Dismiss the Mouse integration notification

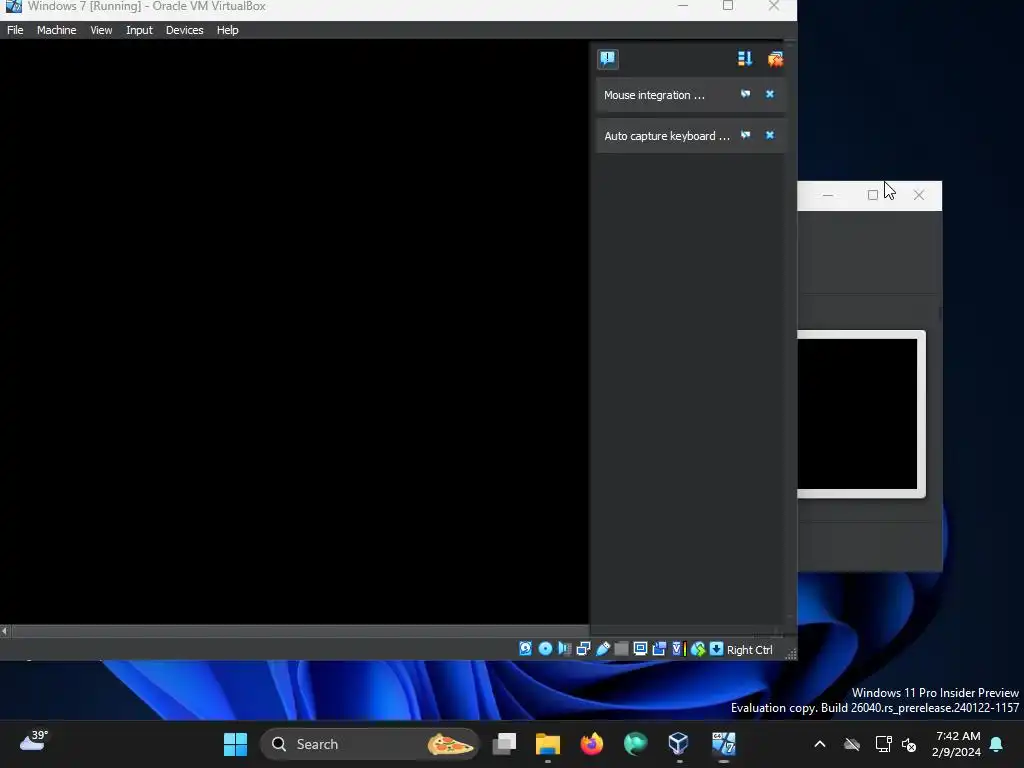point(770,94)
